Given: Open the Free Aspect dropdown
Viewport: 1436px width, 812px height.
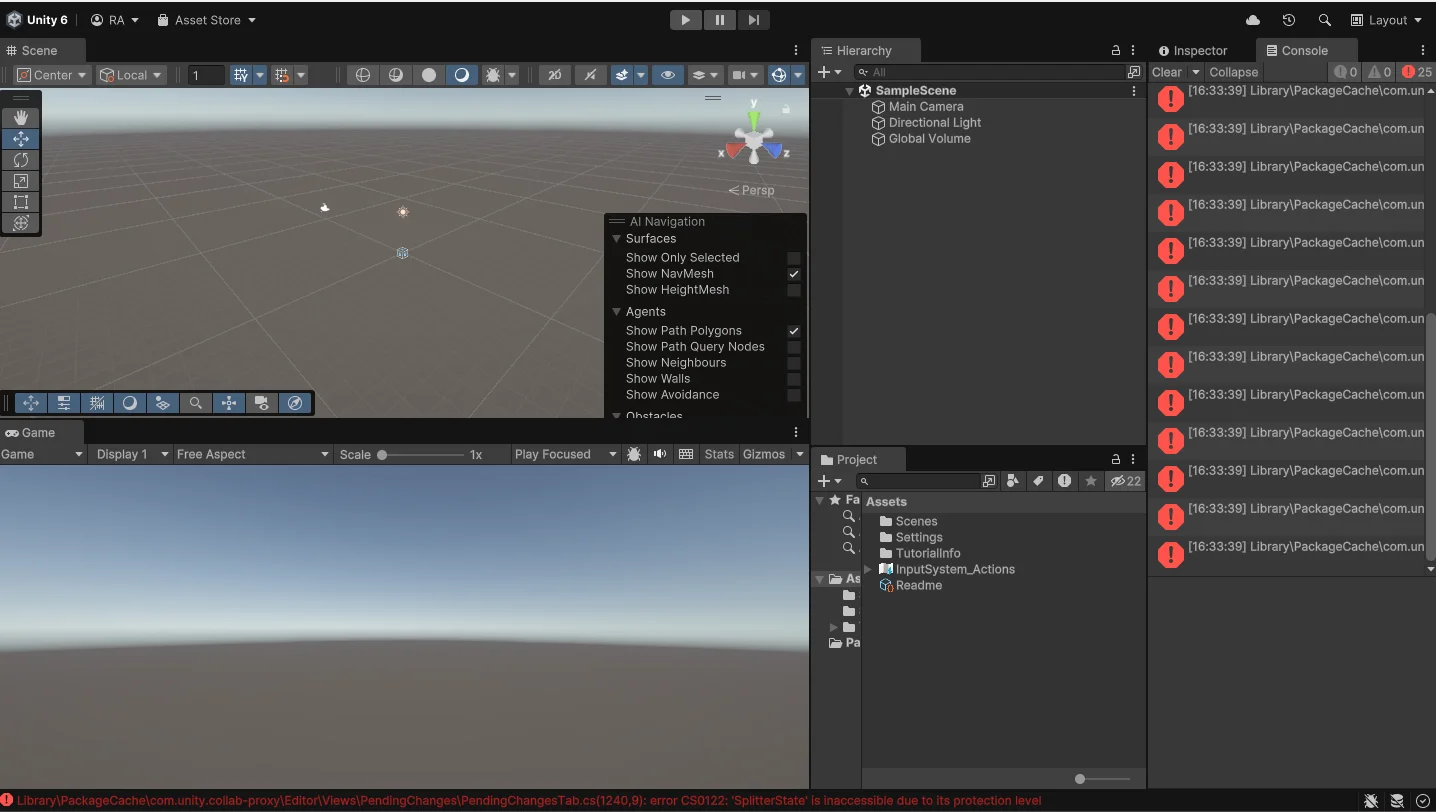Looking at the screenshot, I should point(252,454).
